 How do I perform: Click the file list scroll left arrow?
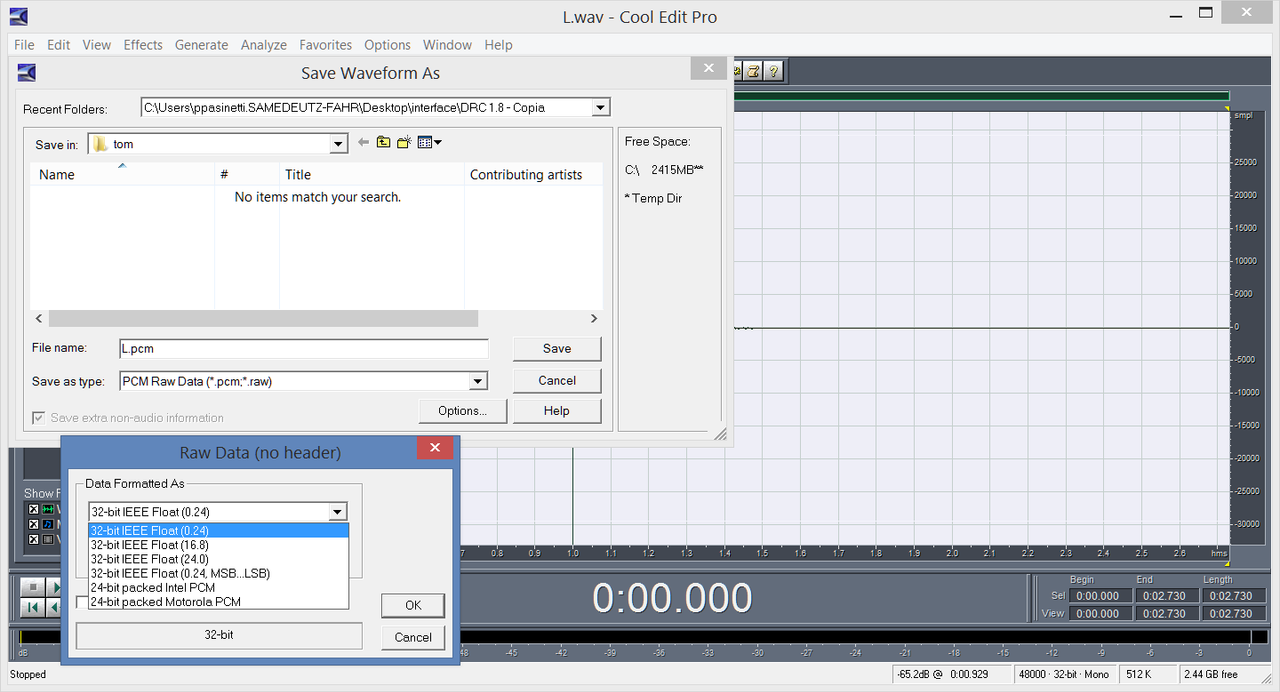[x=39, y=318]
